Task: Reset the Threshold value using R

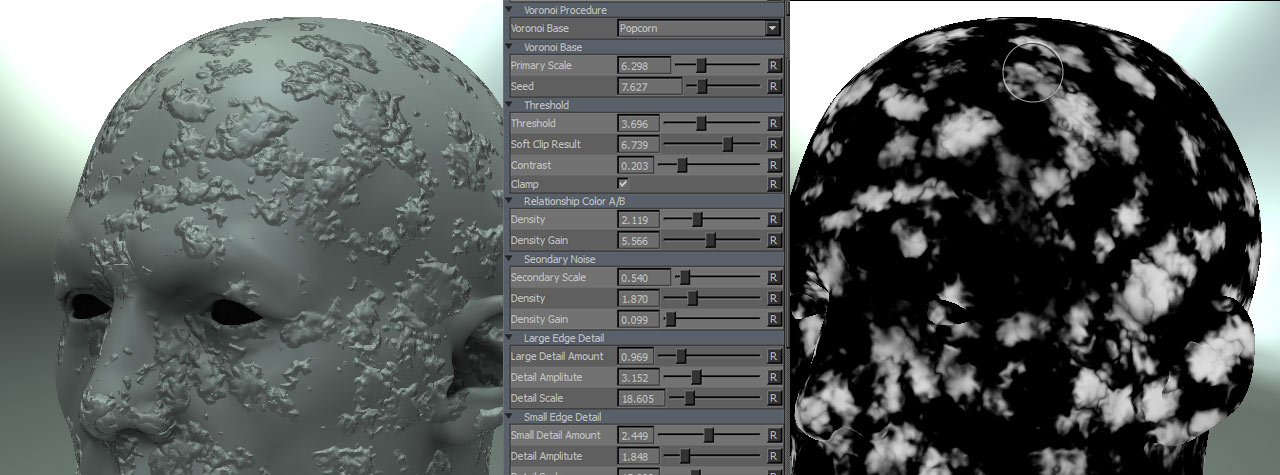Action: (773, 124)
